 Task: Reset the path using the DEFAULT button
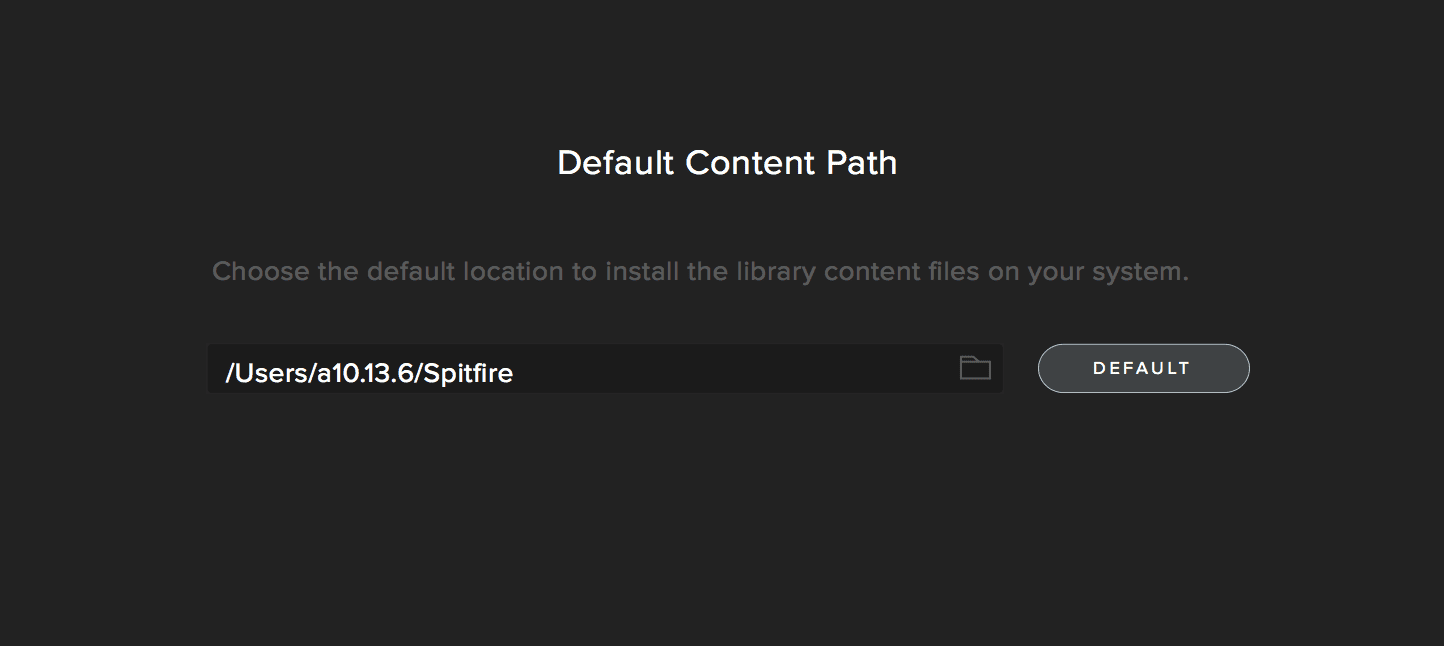coord(1143,368)
